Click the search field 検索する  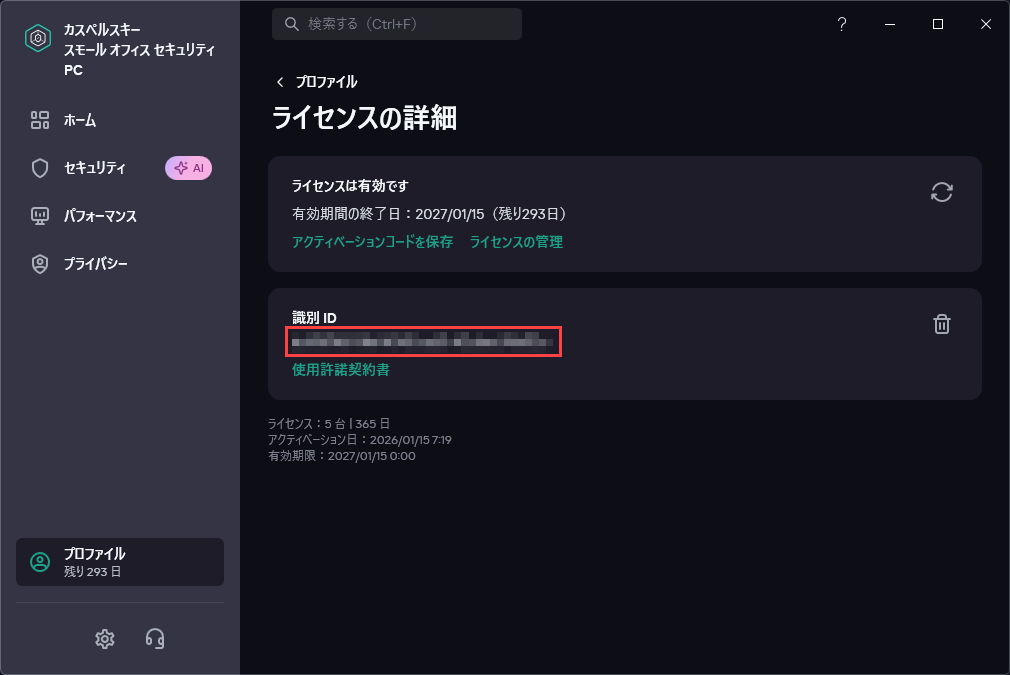point(397,24)
